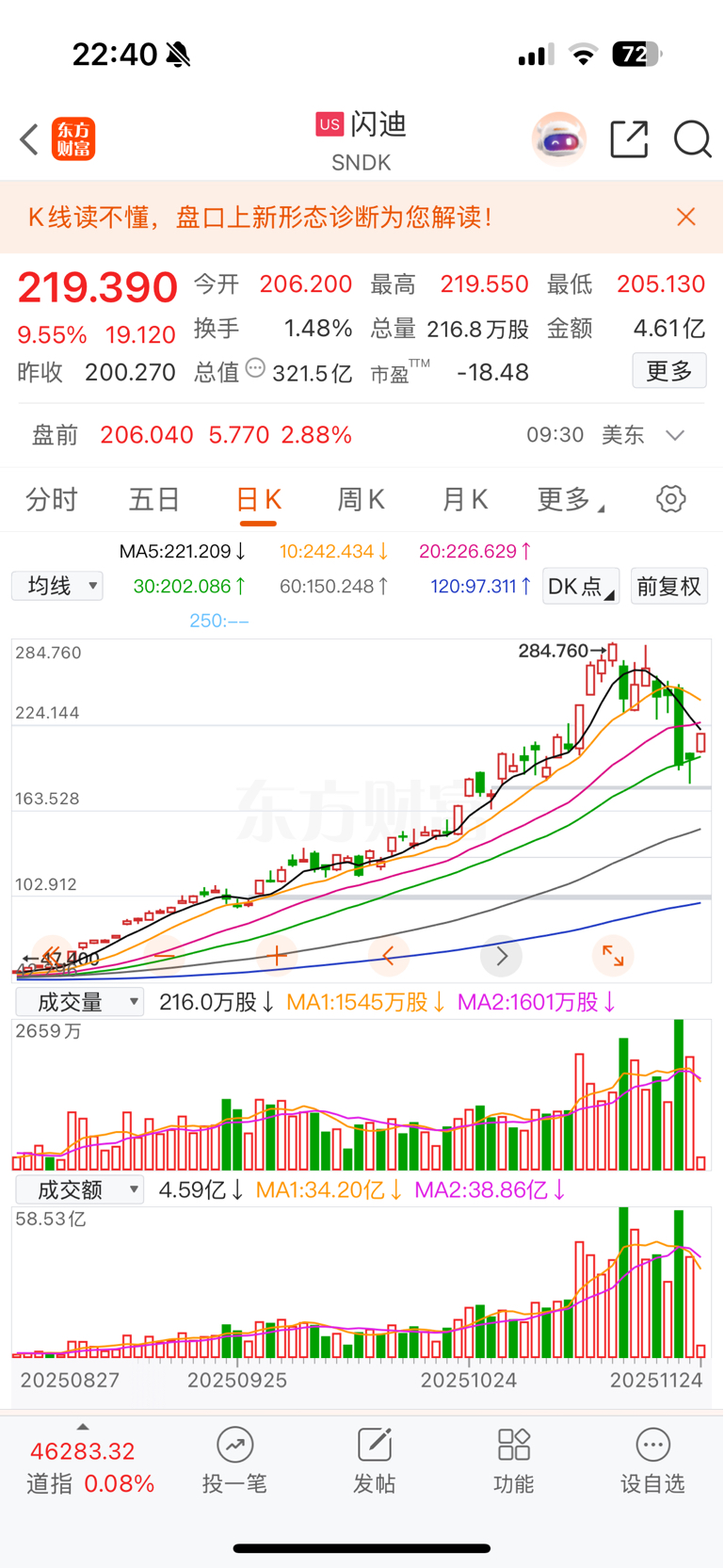Open the 成交量 indicator dropdown
The image size is (724, 1568).
click(80, 1002)
